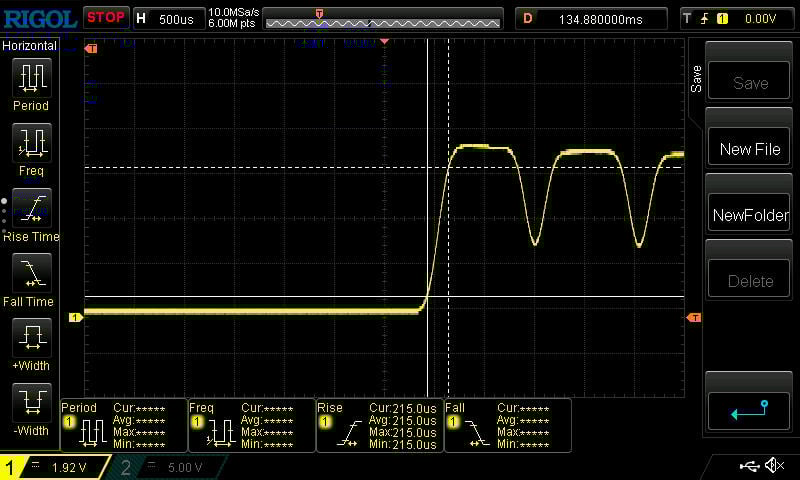Click the waveform memory overview bar

click(383, 20)
